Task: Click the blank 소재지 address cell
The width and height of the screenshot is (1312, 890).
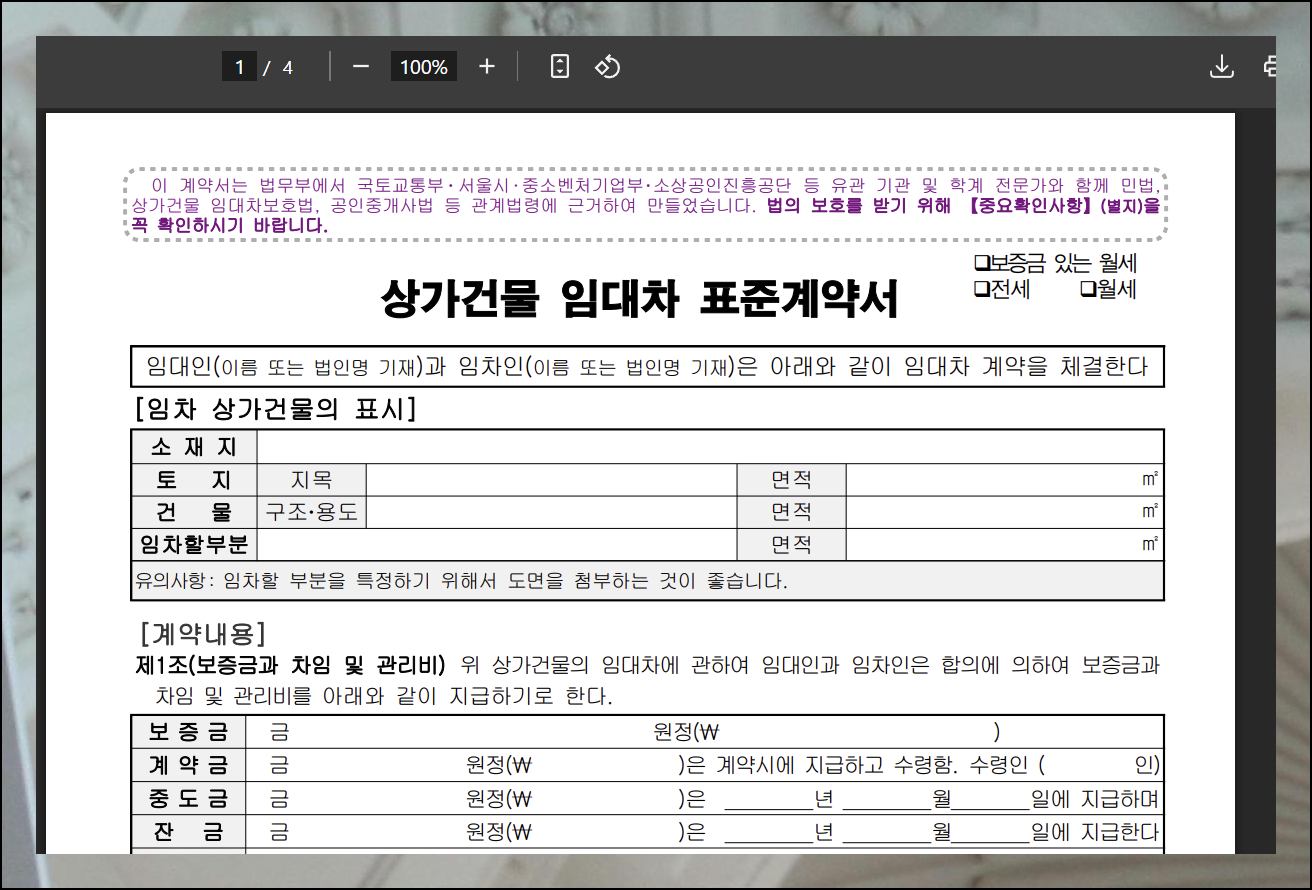Action: coord(711,447)
